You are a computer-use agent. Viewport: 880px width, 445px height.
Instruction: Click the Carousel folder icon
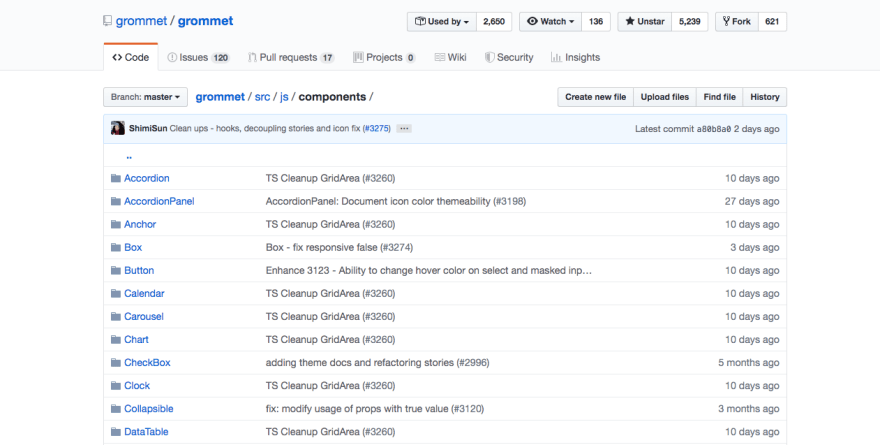click(x=116, y=316)
